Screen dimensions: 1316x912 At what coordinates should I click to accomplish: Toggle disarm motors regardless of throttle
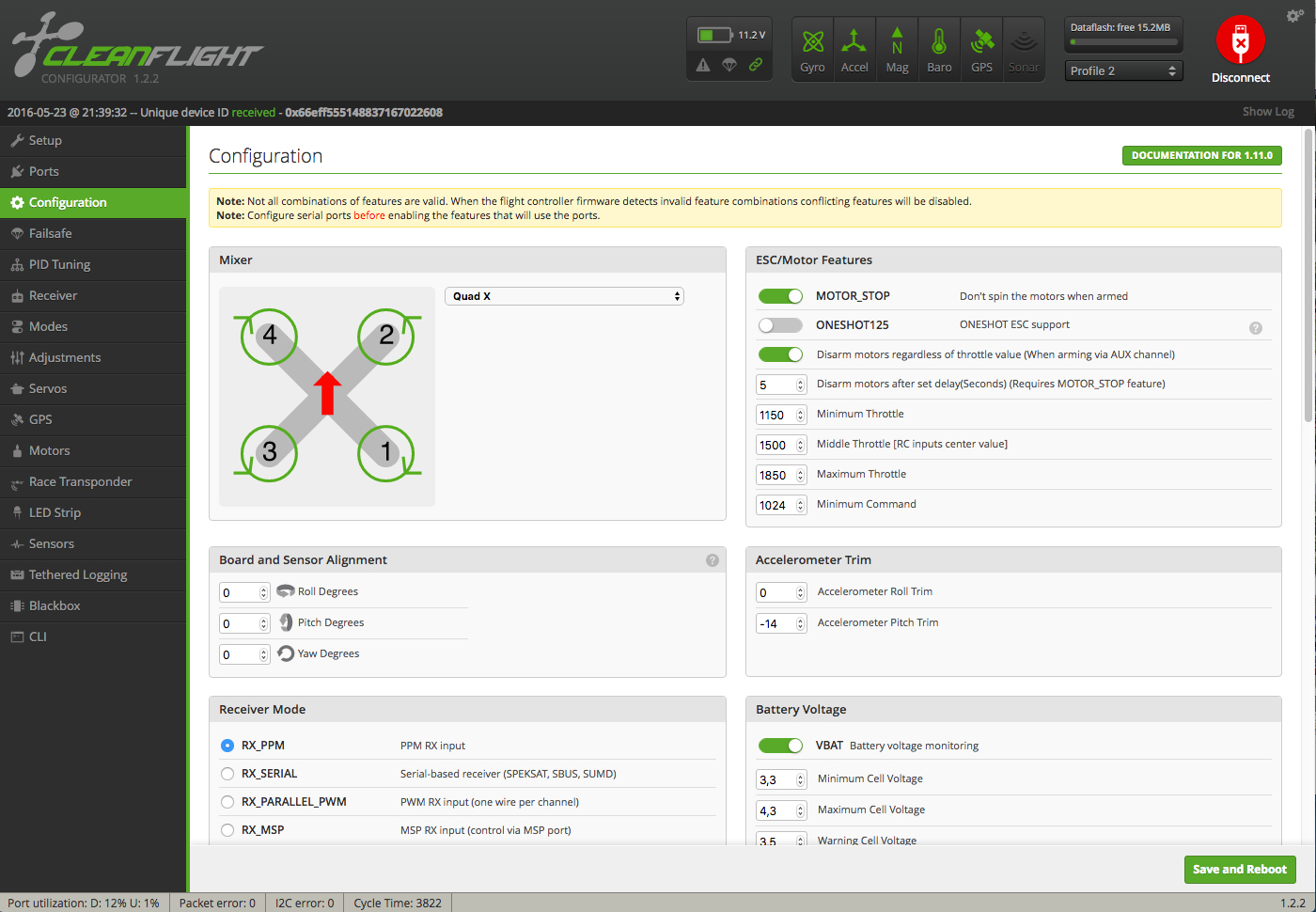781,354
